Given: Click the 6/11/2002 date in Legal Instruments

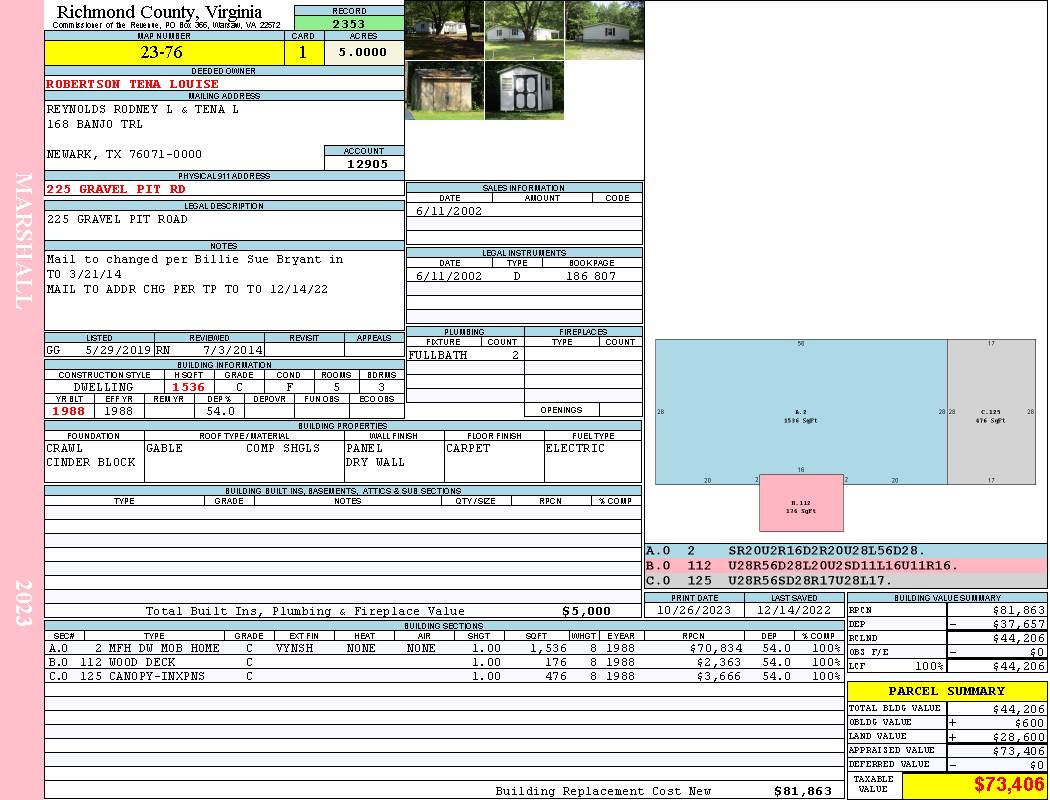Looking at the screenshot, I should click(449, 276).
